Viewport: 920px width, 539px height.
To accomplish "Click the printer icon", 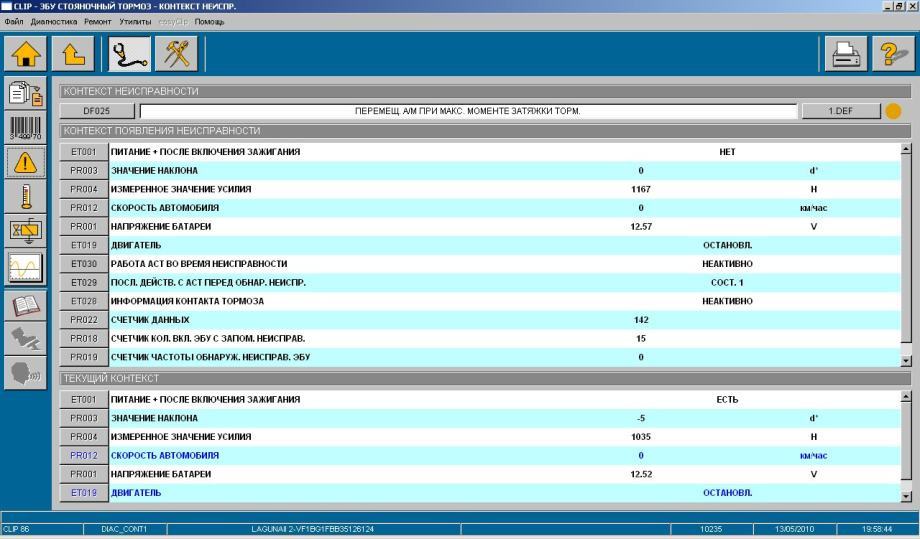I will 845,54.
